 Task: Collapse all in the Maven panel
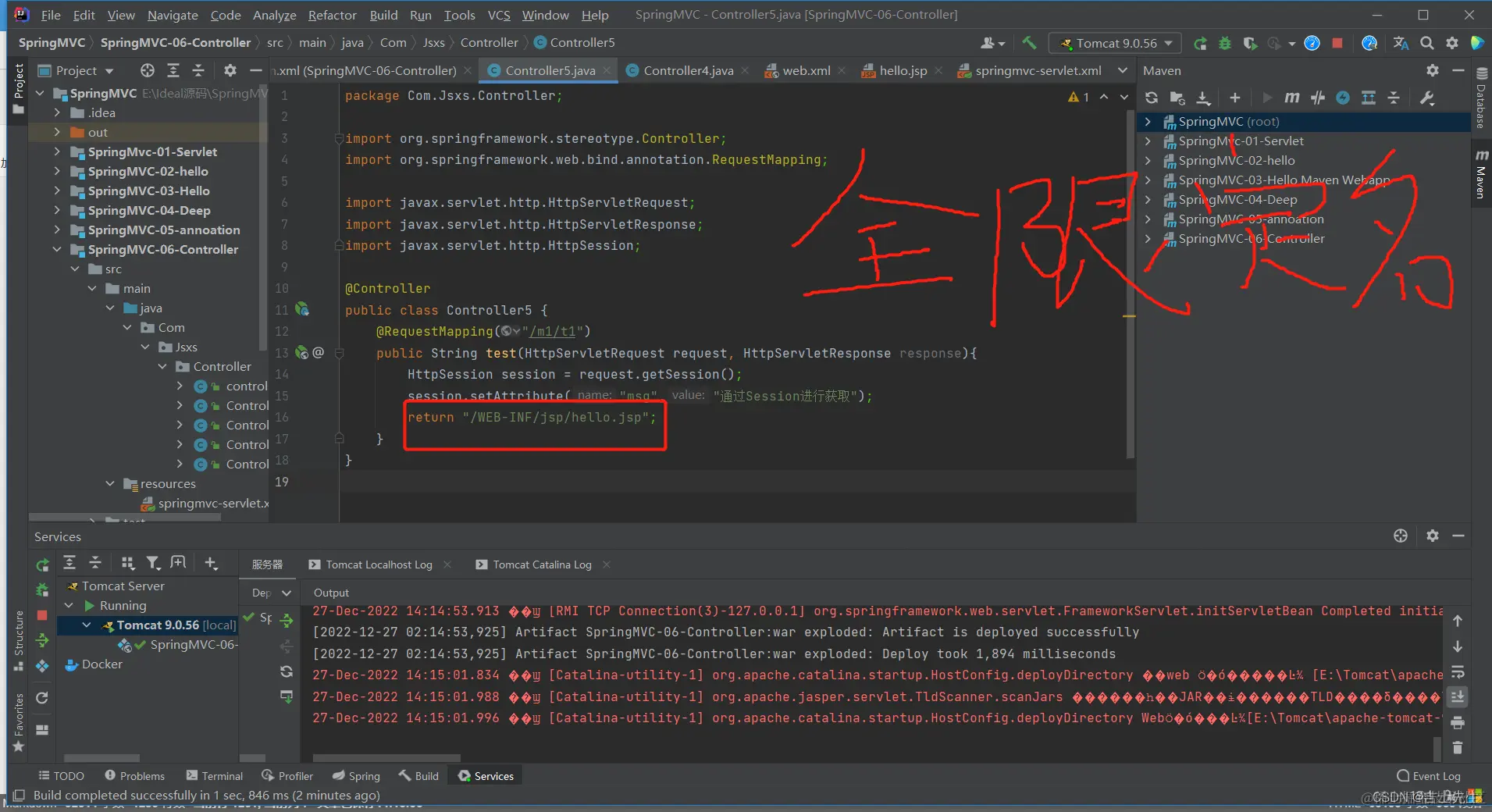1394,98
